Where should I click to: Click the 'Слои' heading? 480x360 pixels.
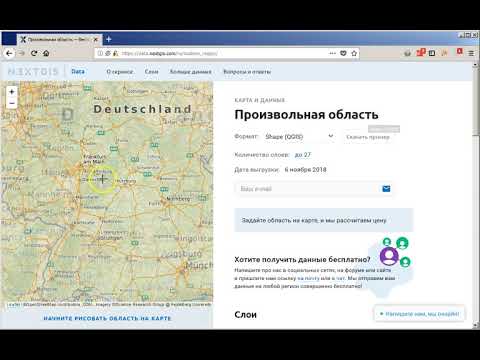tap(245, 315)
